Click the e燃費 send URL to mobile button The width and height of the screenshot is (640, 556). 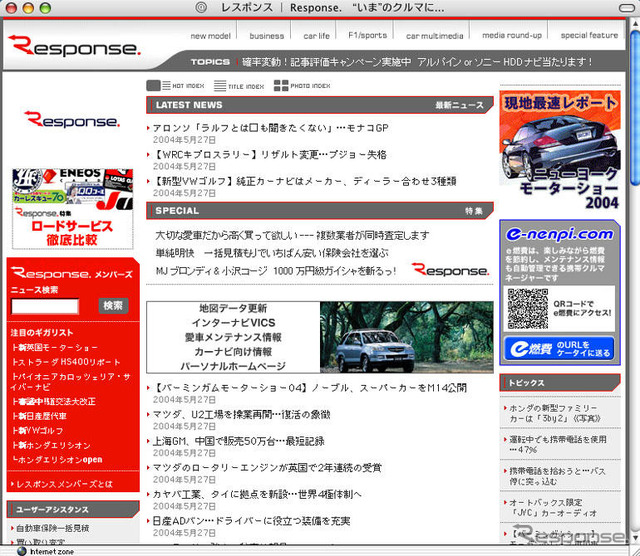coord(559,348)
